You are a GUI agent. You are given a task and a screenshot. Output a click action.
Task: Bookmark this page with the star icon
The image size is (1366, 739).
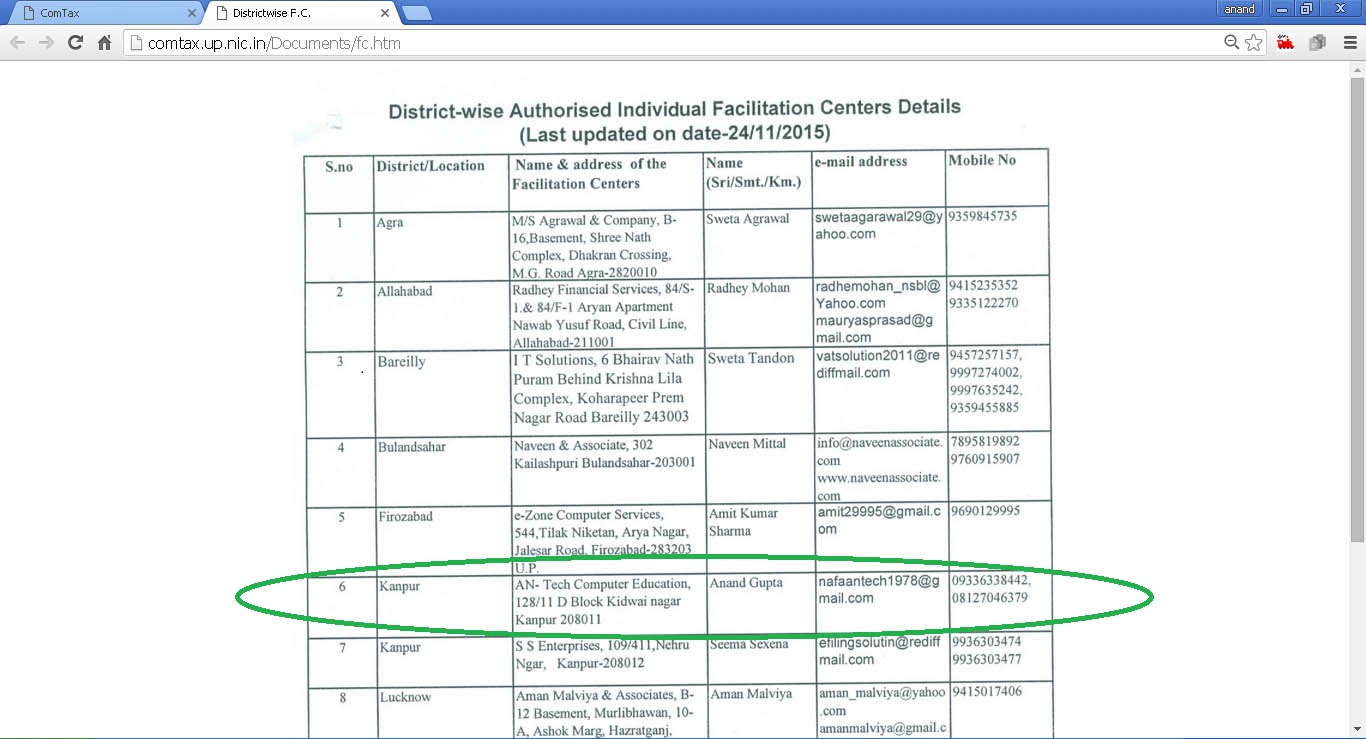[1253, 43]
